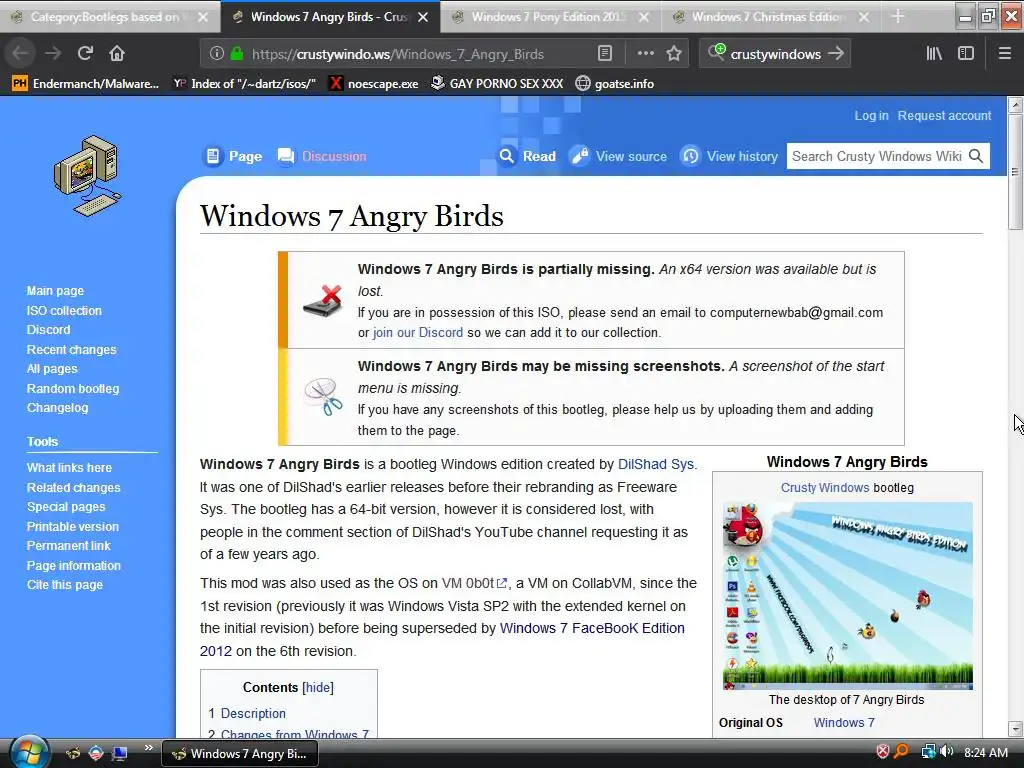The width and height of the screenshot is (1024, 768).
Task: Open Index of /~dartz/isos/ bookmark
Action: 244,84
